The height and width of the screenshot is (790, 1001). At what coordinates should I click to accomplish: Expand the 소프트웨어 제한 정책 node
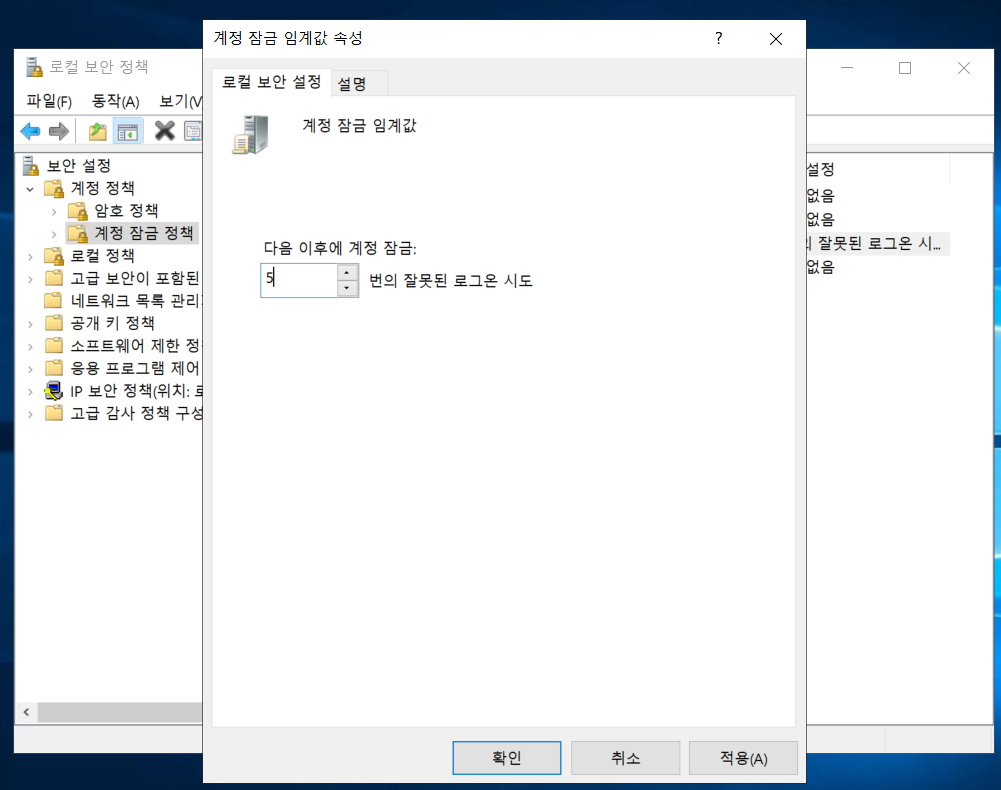click(x=30, y=347)
